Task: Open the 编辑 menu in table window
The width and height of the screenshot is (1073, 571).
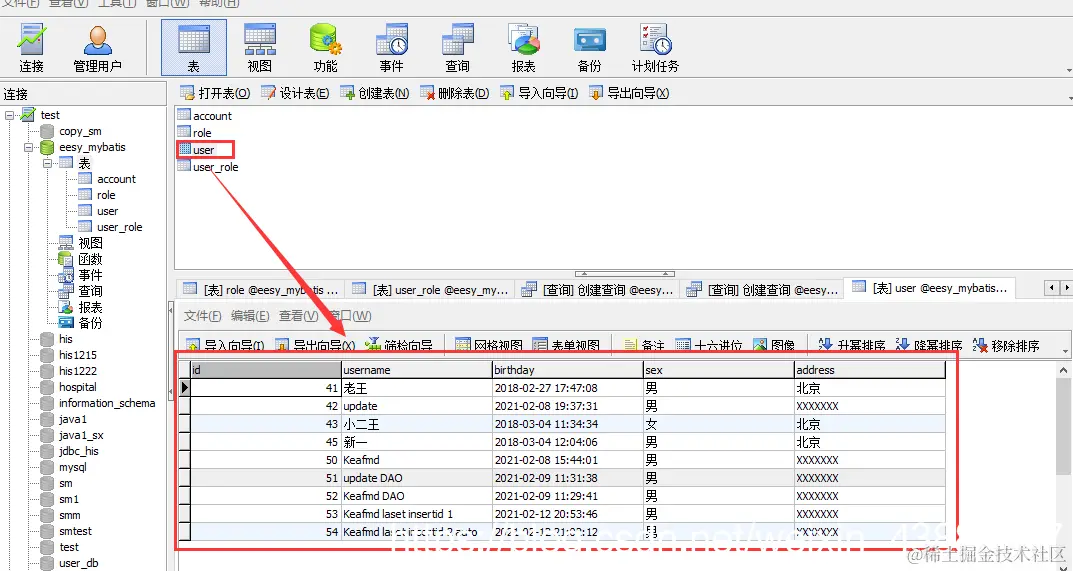Action: click(x=250, y=316)
